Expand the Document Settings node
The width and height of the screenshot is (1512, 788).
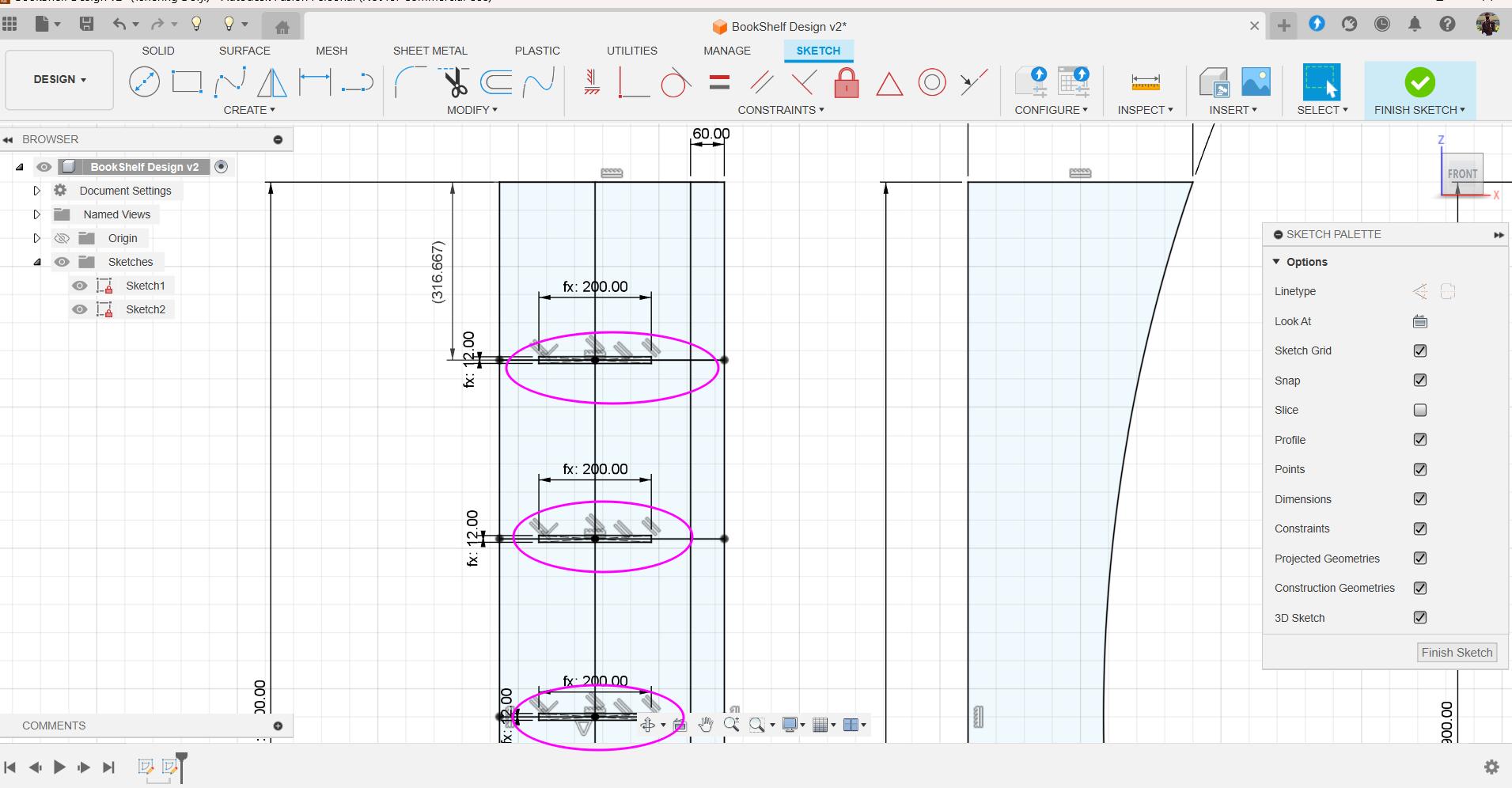36,191
